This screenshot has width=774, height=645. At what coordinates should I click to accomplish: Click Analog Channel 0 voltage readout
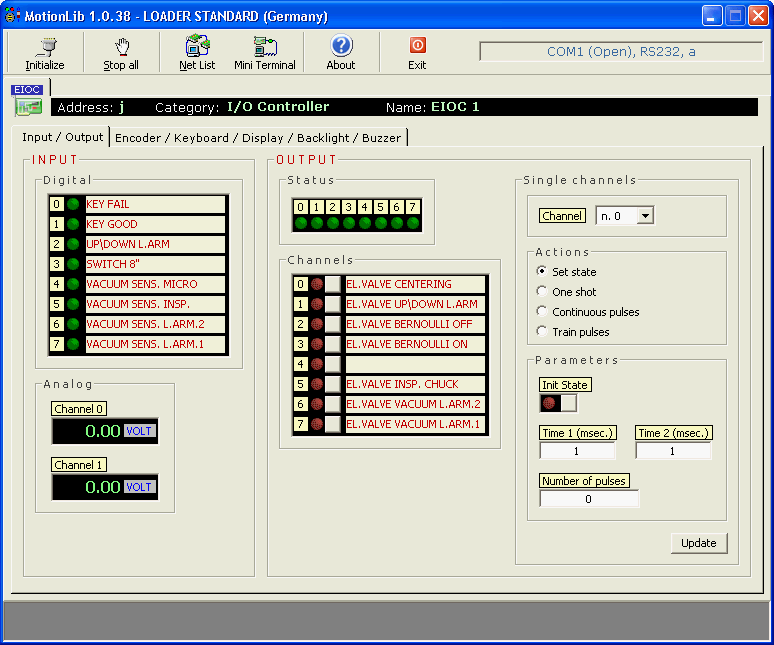pyautogui.click(x=105, y=431)
